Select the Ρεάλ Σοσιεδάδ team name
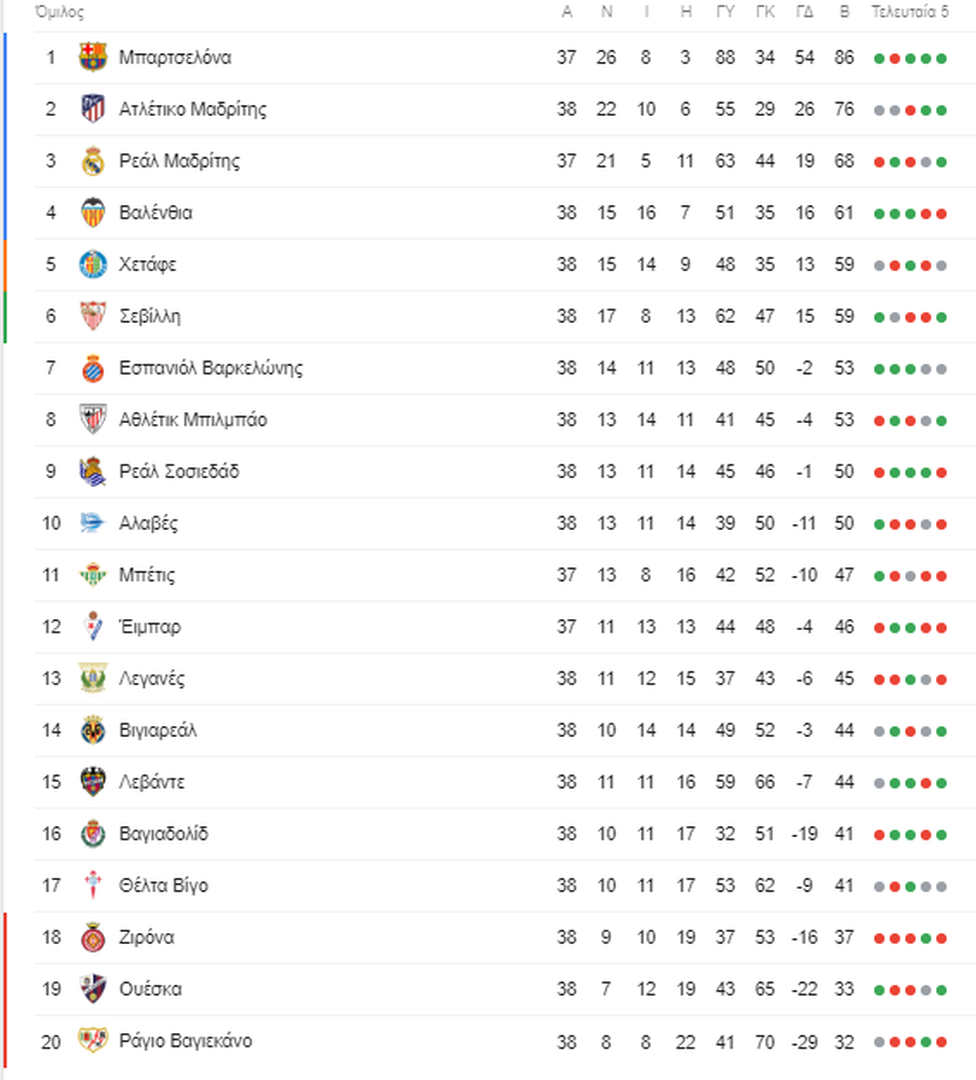Screen dimensions: 976x1080 pyautogui.click(x=179, y=472)
